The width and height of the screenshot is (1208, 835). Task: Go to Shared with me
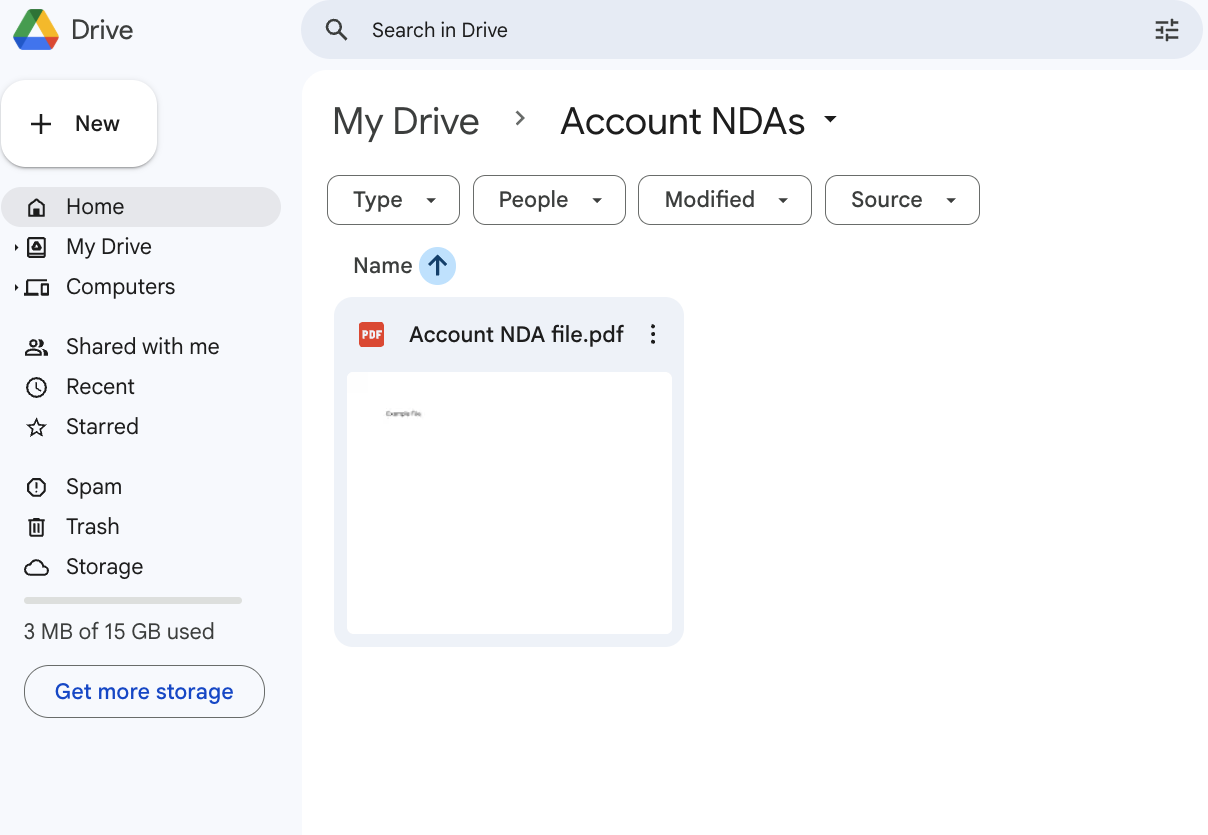(142, 347)
